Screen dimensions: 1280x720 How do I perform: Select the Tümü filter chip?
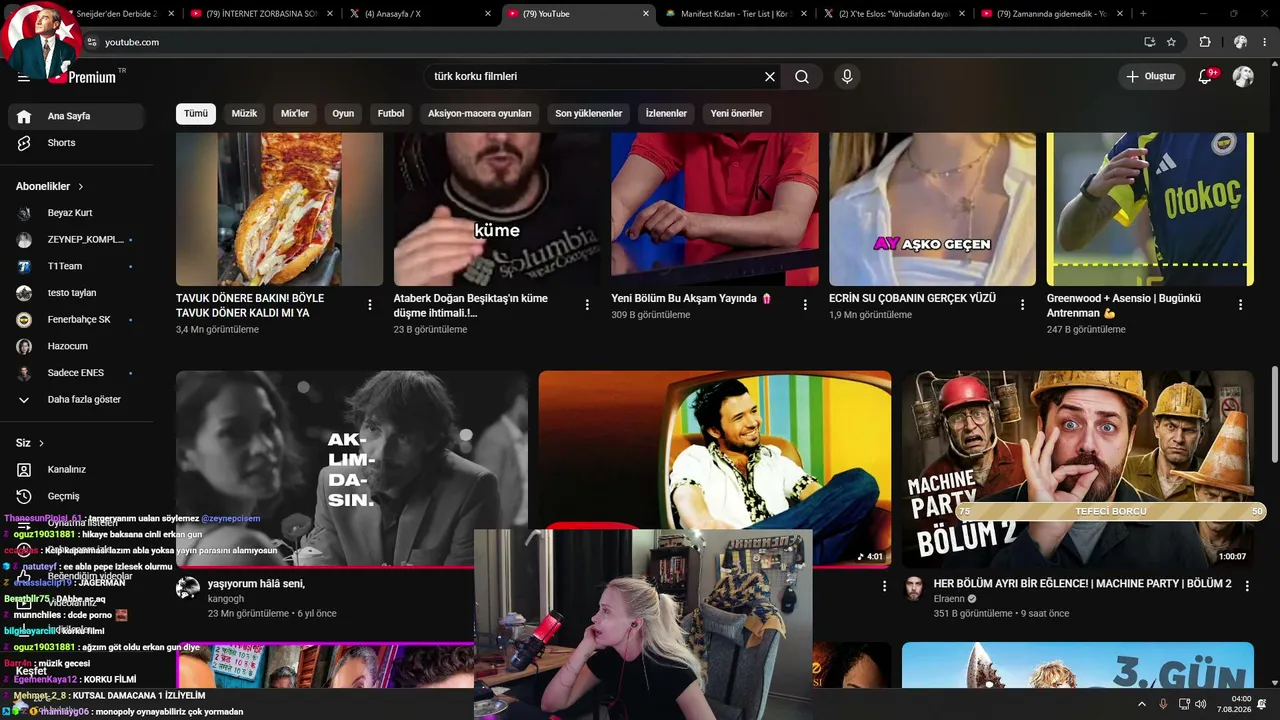click(x=196, y=114)
